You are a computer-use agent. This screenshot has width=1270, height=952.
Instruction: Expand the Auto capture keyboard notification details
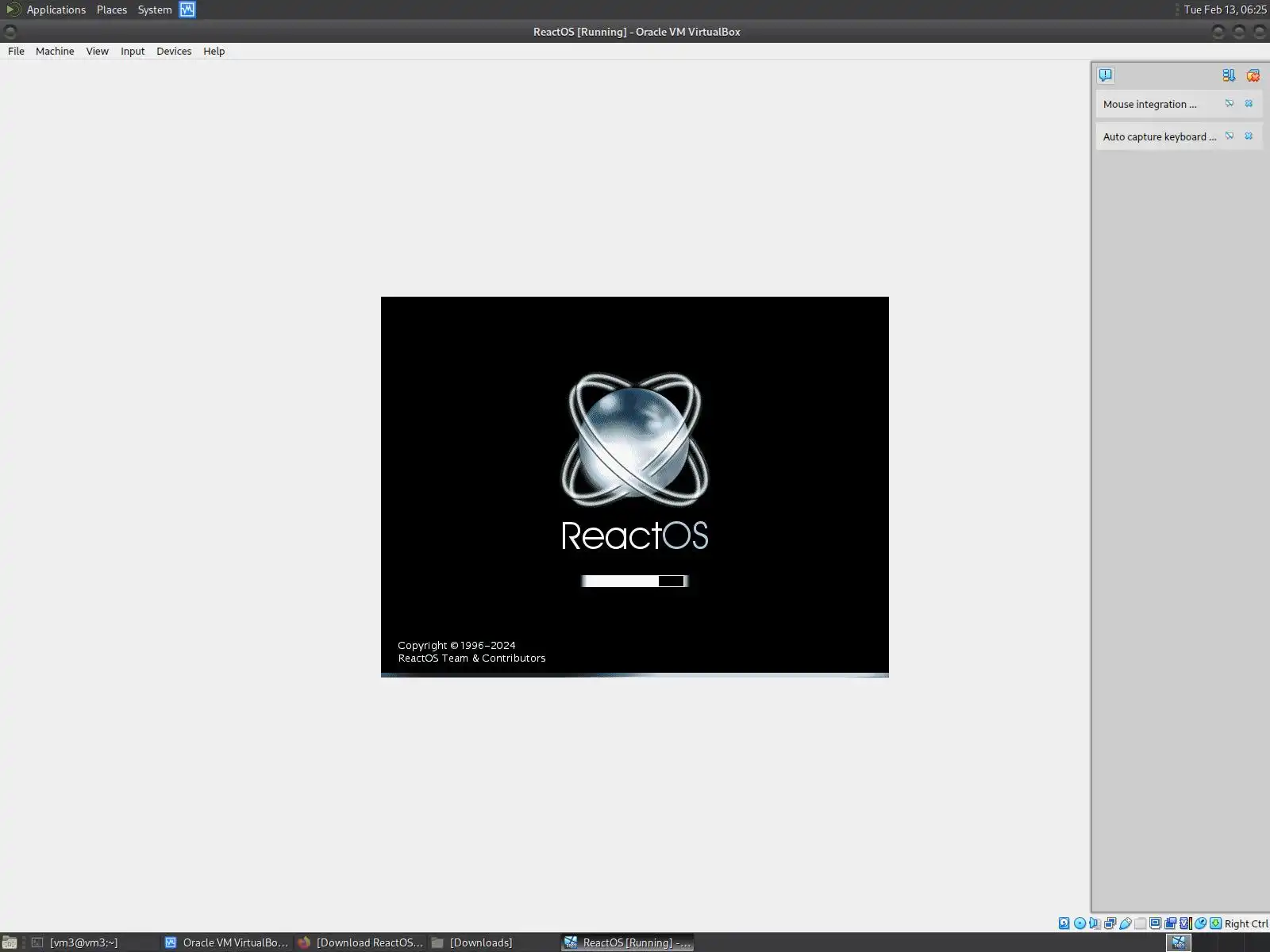tap(1230, 136)
